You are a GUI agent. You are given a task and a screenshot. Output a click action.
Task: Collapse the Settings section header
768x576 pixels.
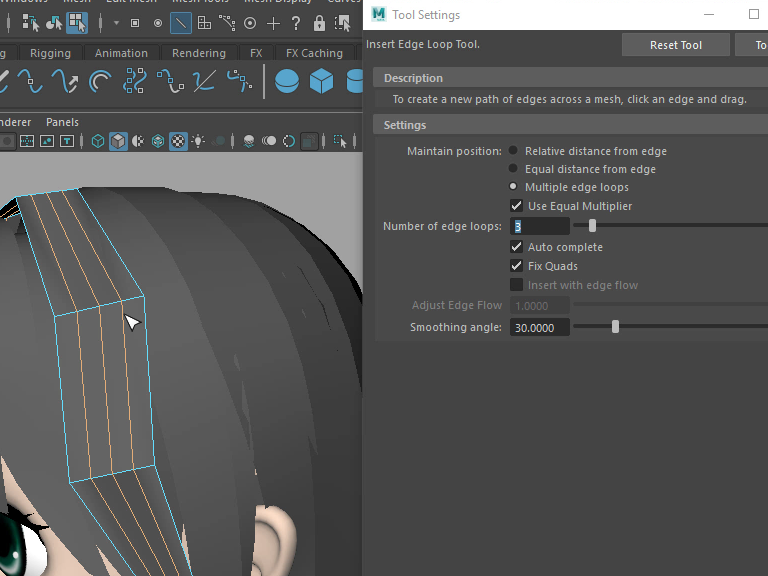[405, 125]
